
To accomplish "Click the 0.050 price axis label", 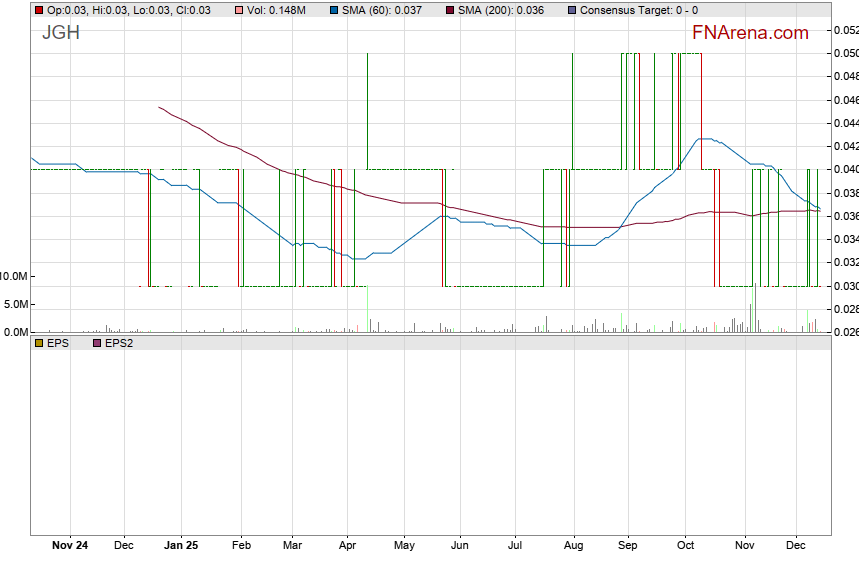I will pos(845,53).
